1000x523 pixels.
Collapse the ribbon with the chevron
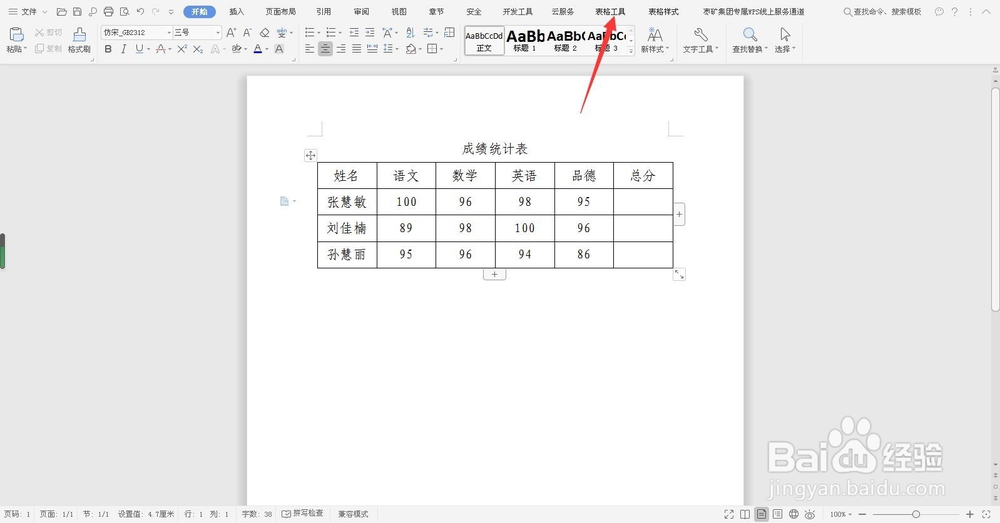tap(984, 11)
